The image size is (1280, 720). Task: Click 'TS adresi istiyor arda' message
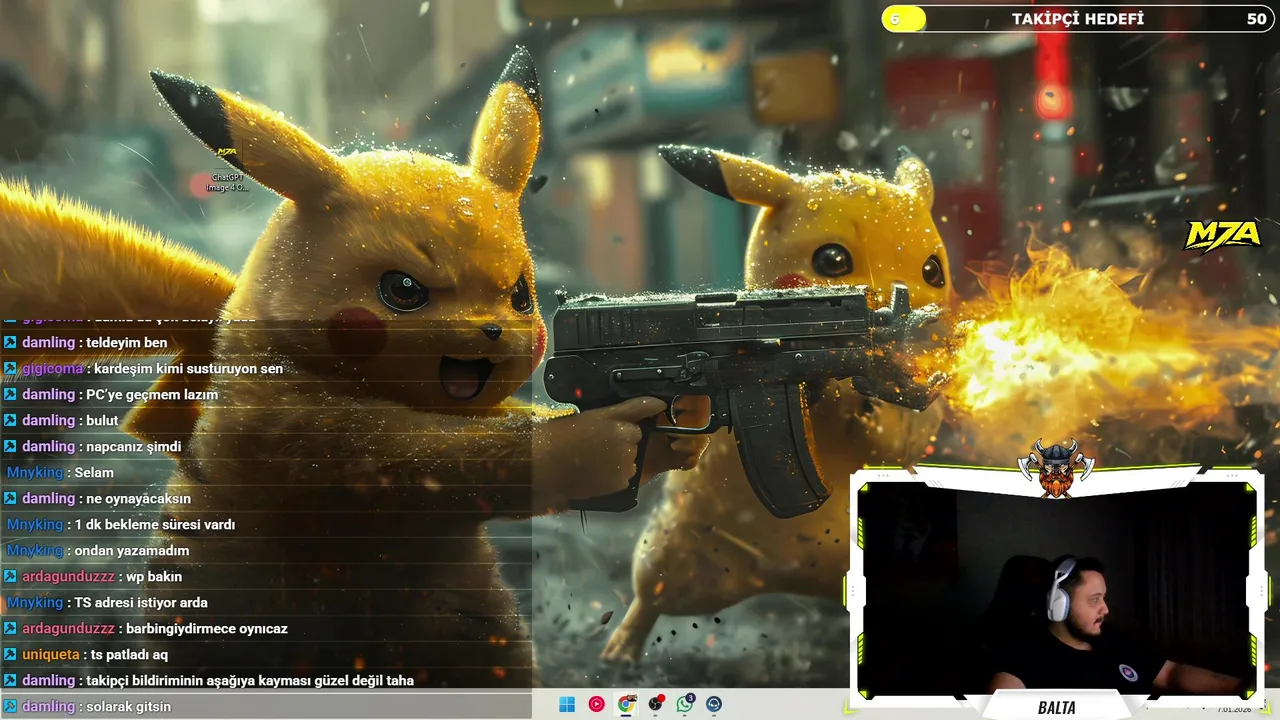(x=141, y=602)
